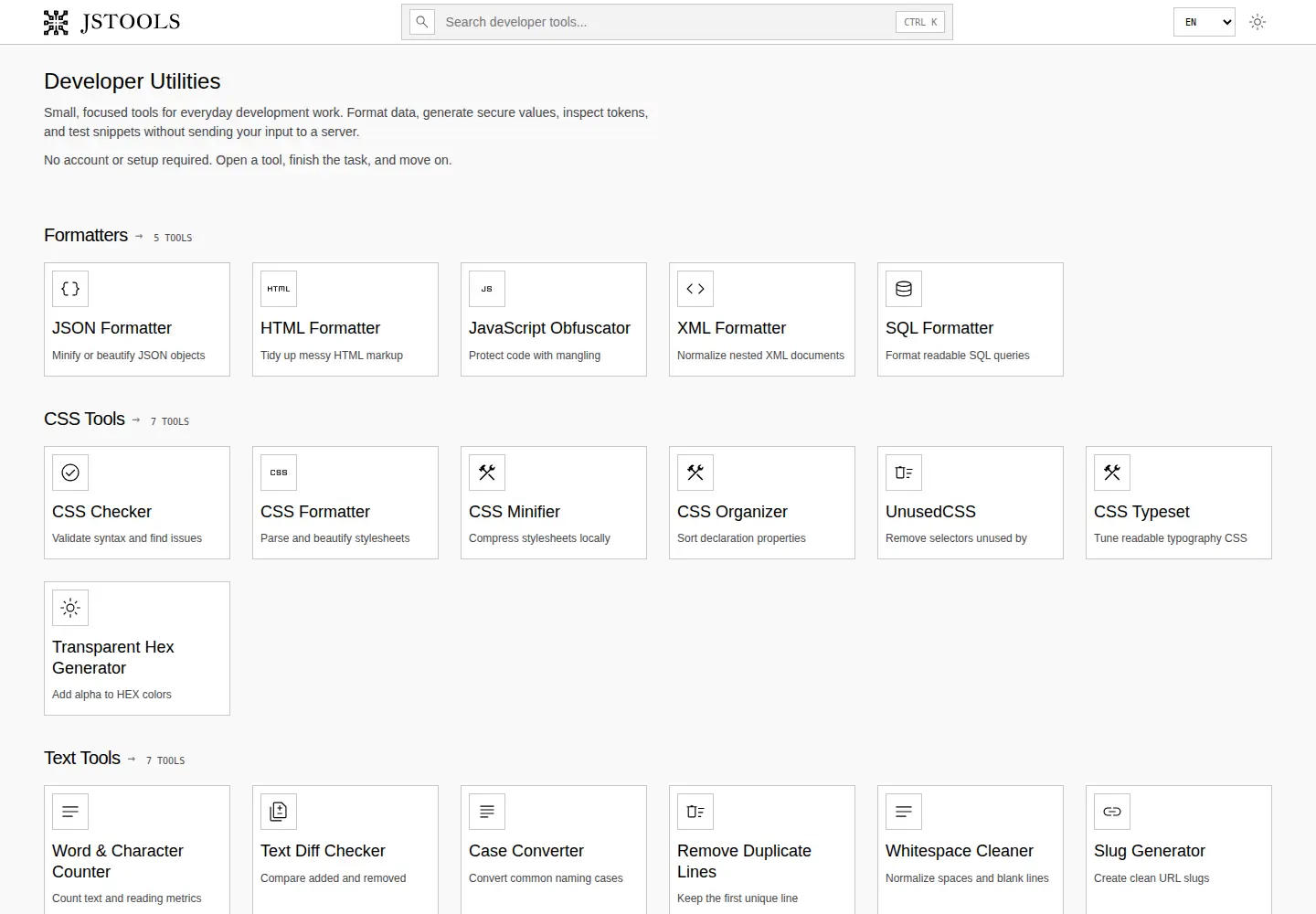
Task: Click the CSS Organizer tools icon
Action: (695, 473)
